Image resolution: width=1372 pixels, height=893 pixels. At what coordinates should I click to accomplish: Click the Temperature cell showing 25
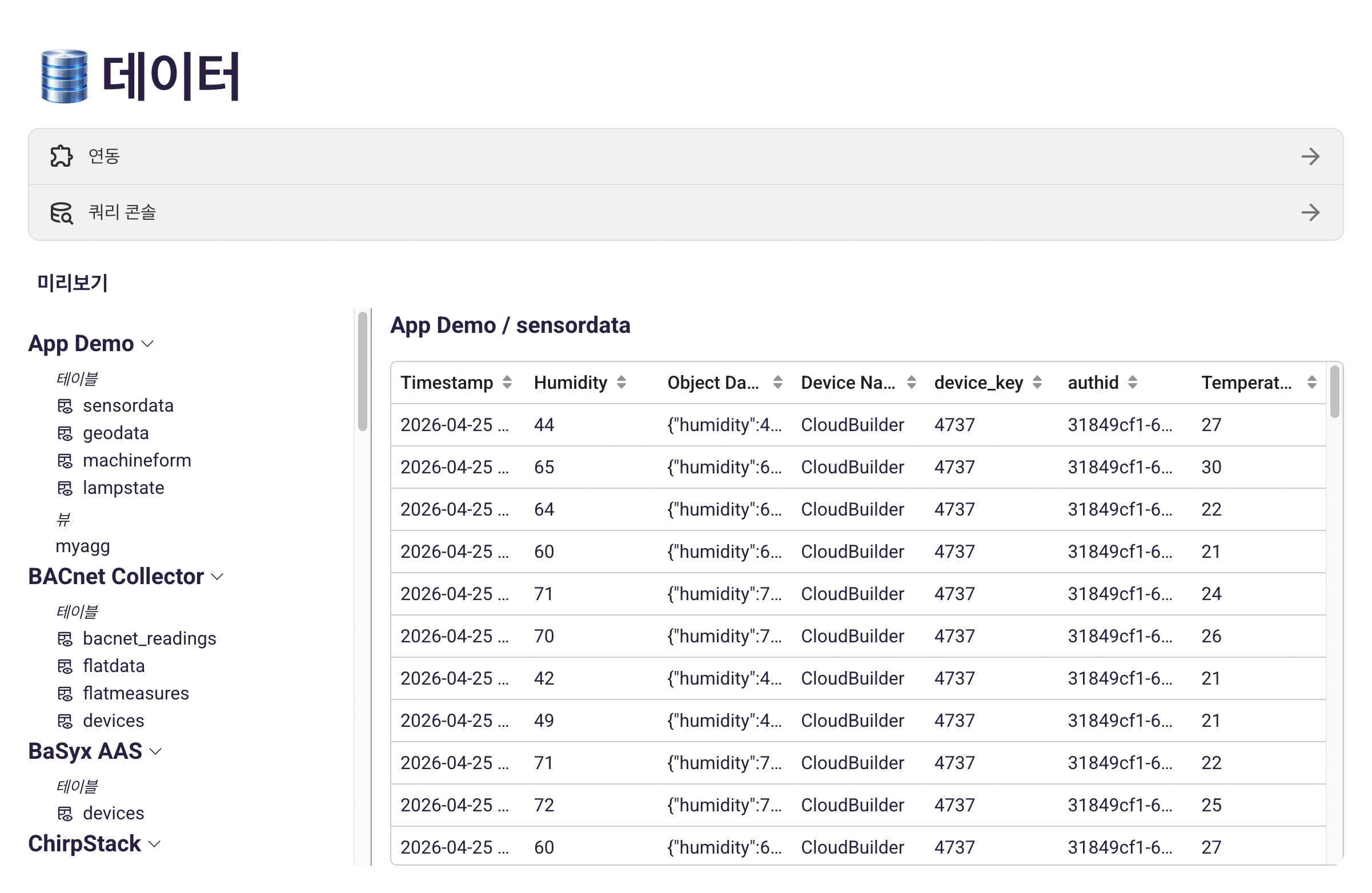coord(1211,806)
